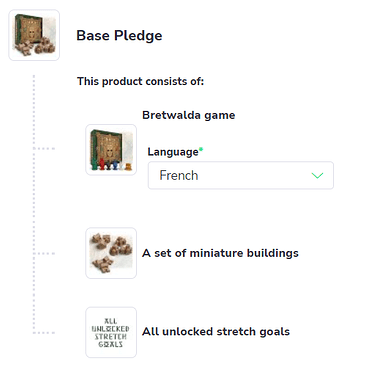Screen dimensions: 375x375
Task: Select the French value text in dropdown
Action: point(179,175)
